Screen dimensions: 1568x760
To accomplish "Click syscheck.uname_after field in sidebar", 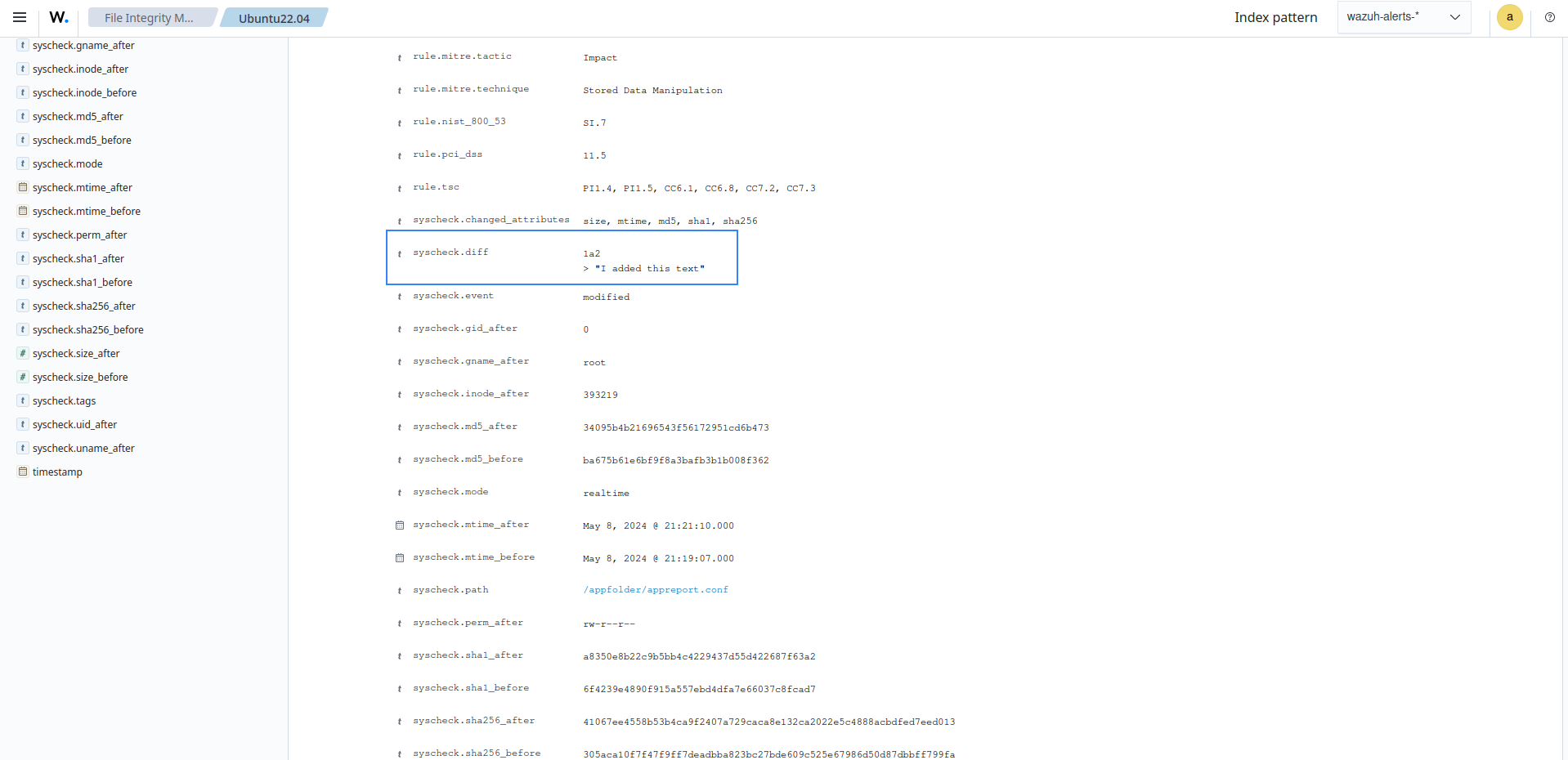I will click(83, 448).
